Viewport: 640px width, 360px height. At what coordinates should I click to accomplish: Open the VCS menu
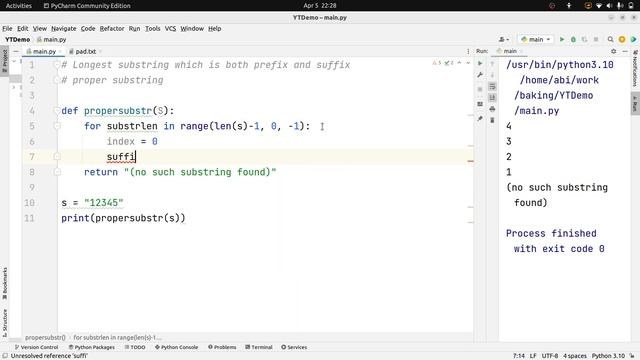click(x=170, y=29)
